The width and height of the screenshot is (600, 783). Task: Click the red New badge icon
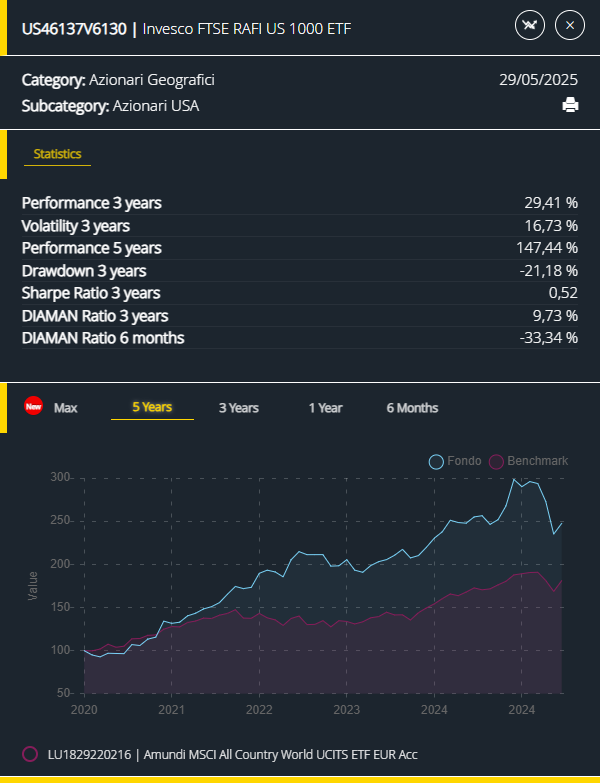point(33,407)
